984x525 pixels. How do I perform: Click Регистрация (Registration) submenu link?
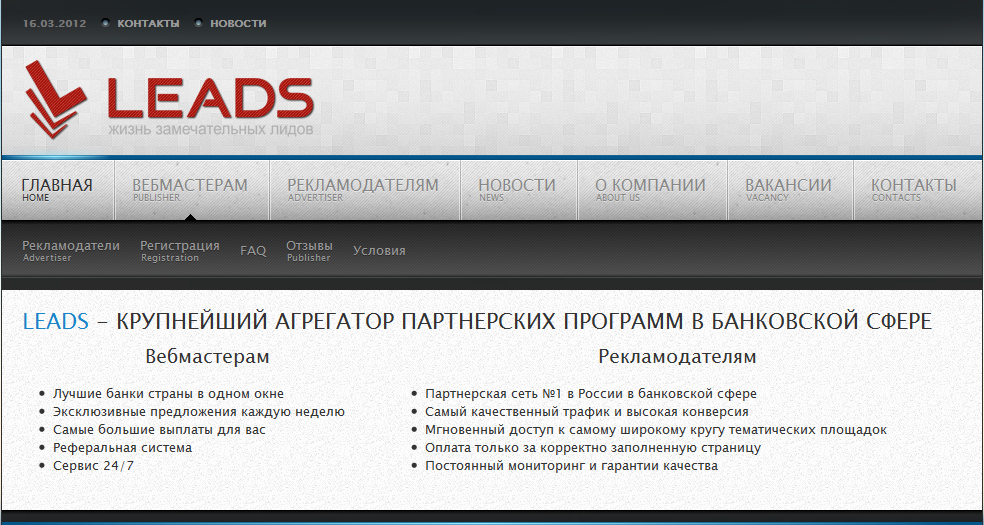click(180, 250)
